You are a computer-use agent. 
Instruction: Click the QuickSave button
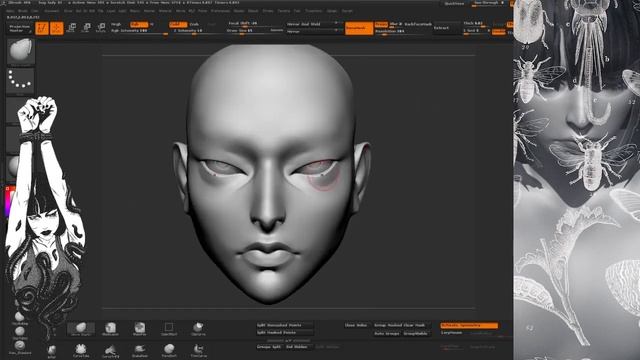pos(454,3)
